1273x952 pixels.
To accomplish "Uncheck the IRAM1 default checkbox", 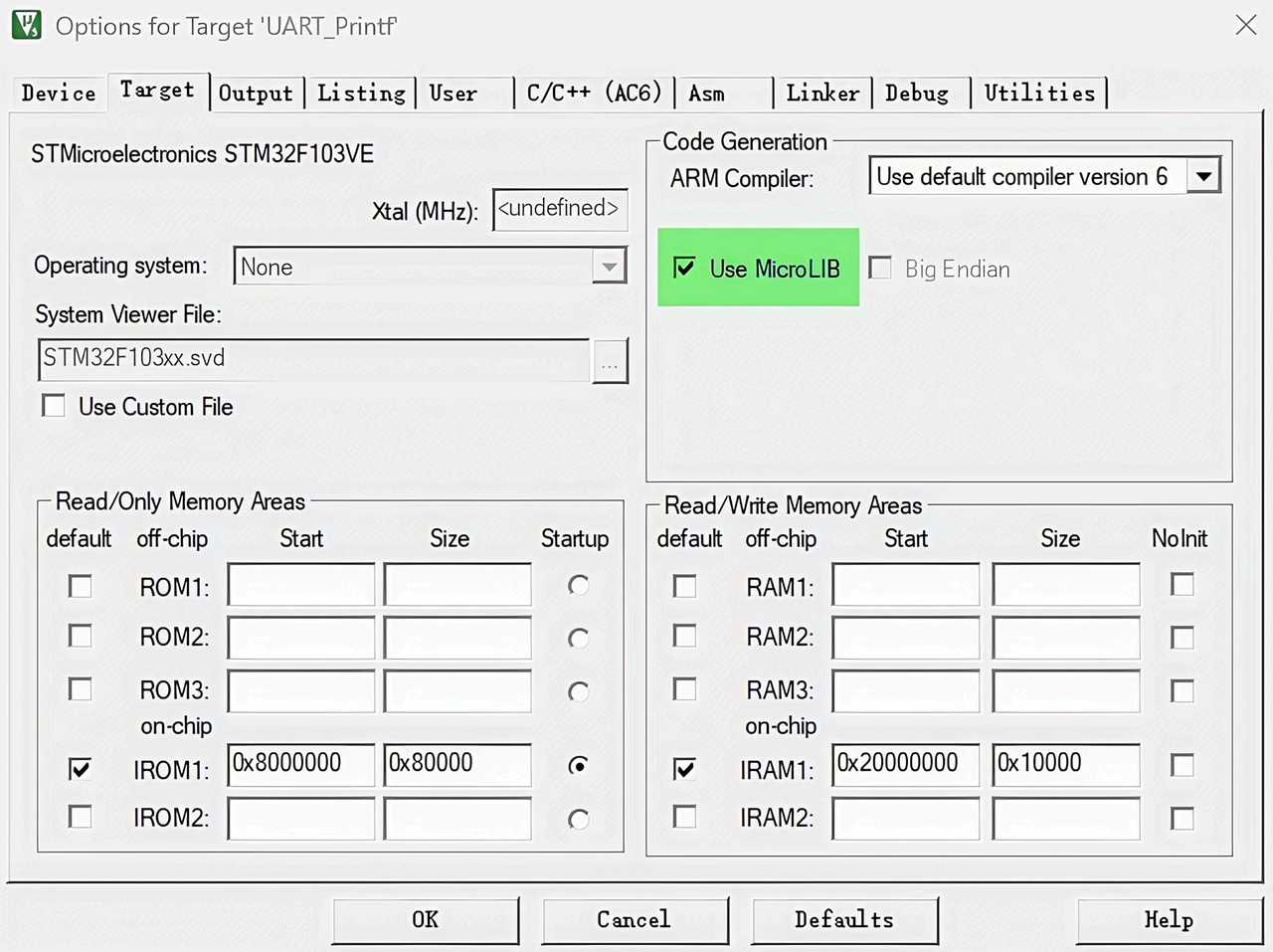I will point(685,768).
